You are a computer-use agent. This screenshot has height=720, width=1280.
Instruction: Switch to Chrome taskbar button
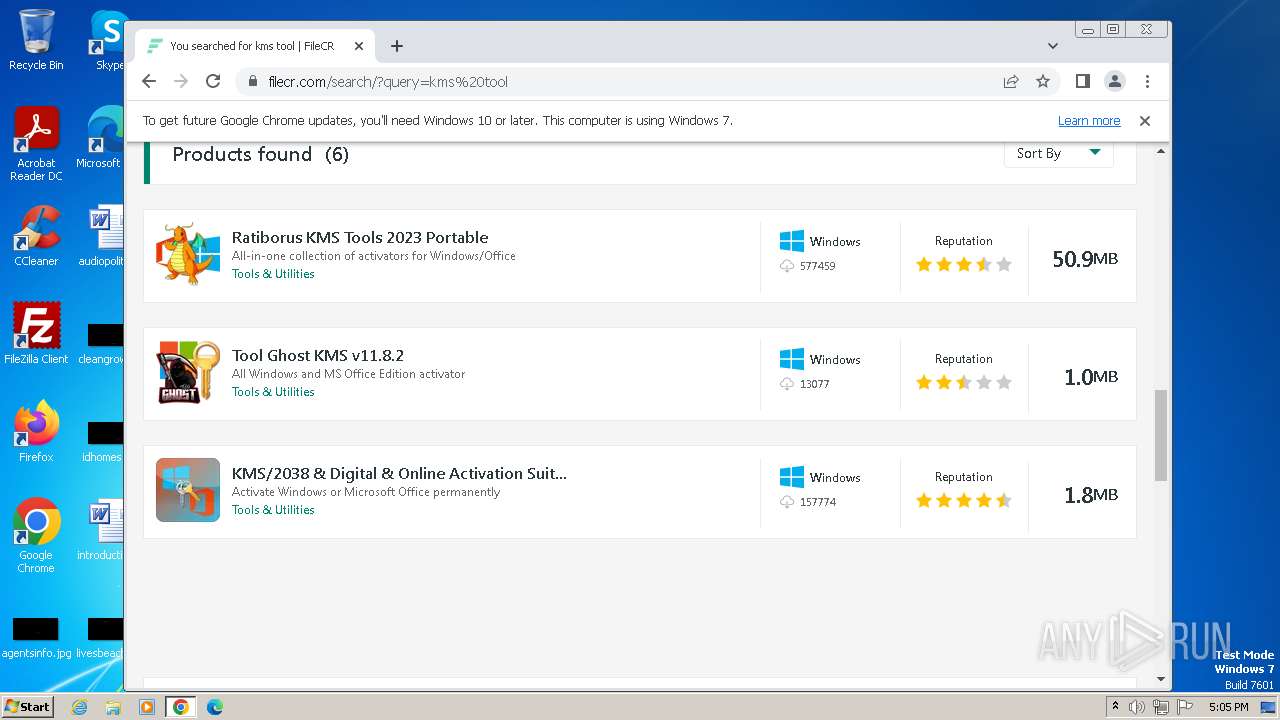(181, 707)
